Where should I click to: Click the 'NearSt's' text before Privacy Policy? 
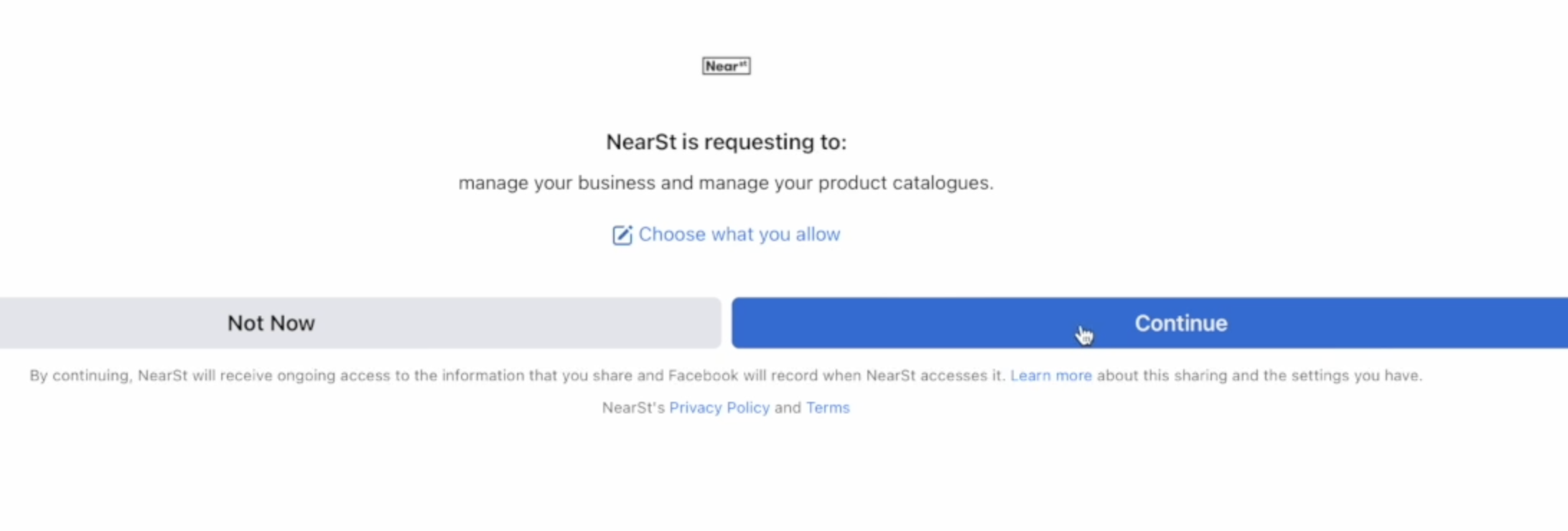pyautogui.click(x=633, y=408)
